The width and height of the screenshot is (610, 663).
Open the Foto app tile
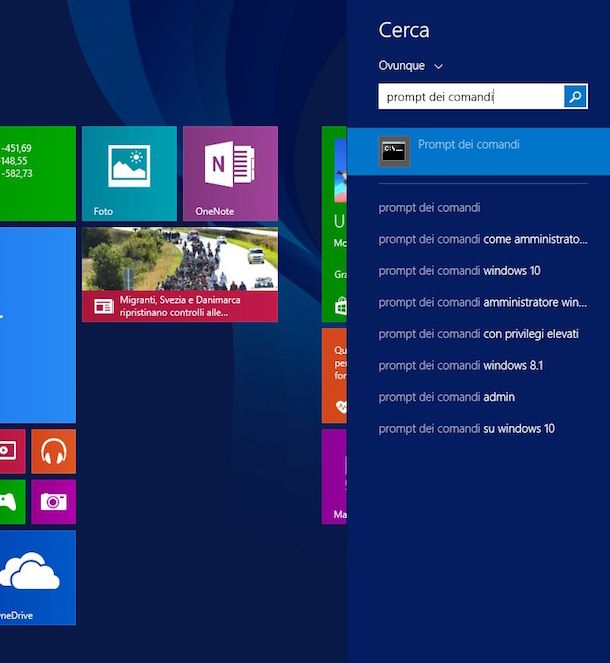129,173
